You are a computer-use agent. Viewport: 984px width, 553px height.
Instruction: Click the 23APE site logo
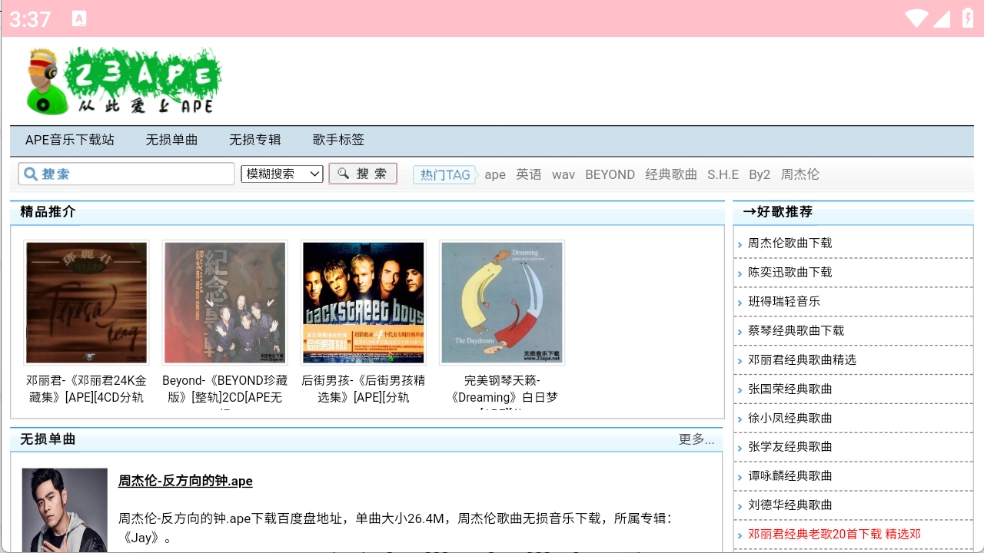coord(123,81)
